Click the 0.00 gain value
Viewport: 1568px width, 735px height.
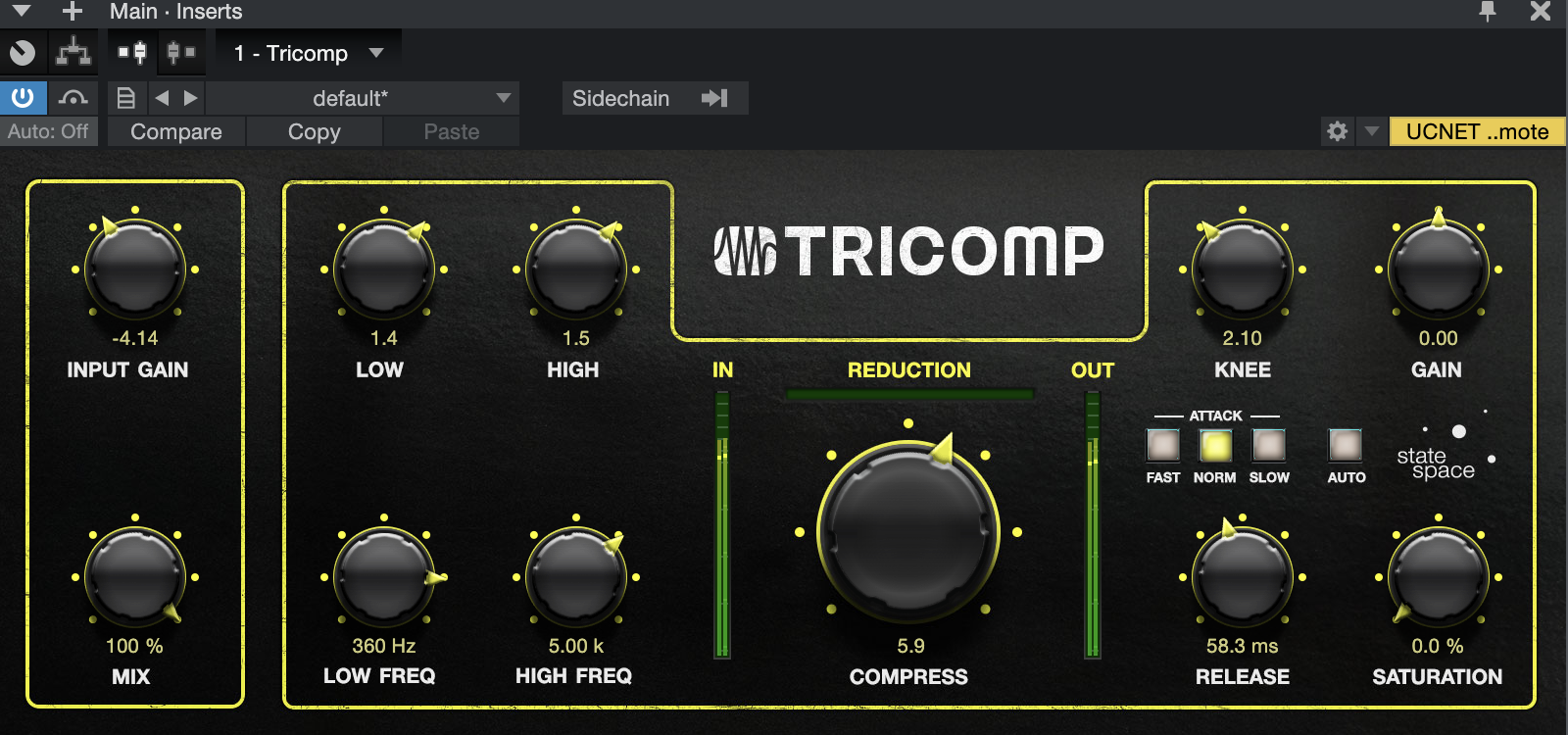tap(1439, 338)
